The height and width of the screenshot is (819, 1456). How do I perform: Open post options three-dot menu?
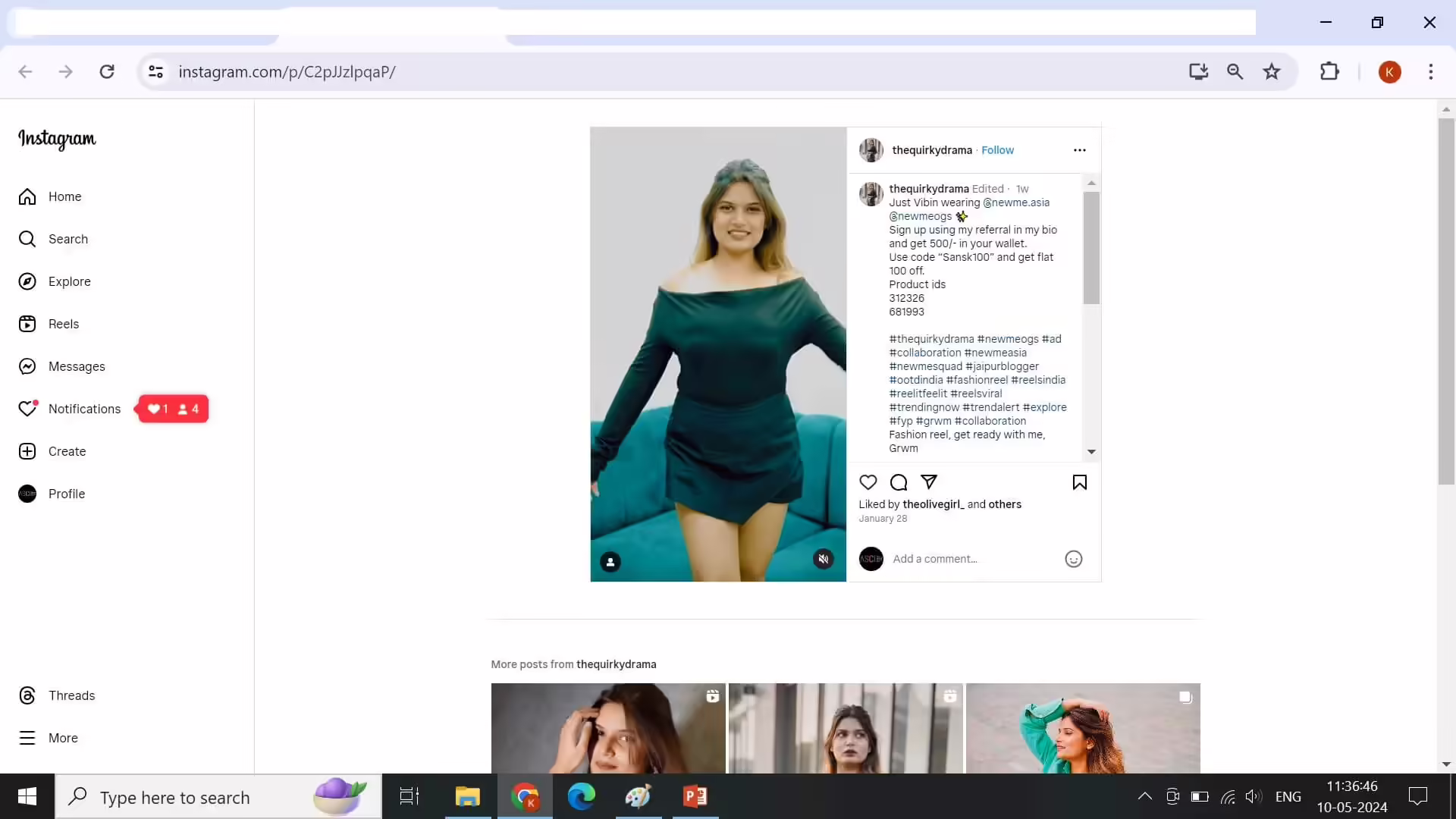click(x=1080, y=150)
